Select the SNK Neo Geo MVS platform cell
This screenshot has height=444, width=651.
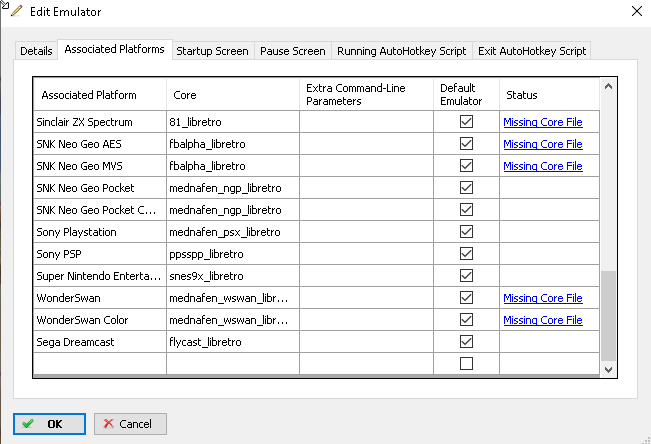click(100, 166)
